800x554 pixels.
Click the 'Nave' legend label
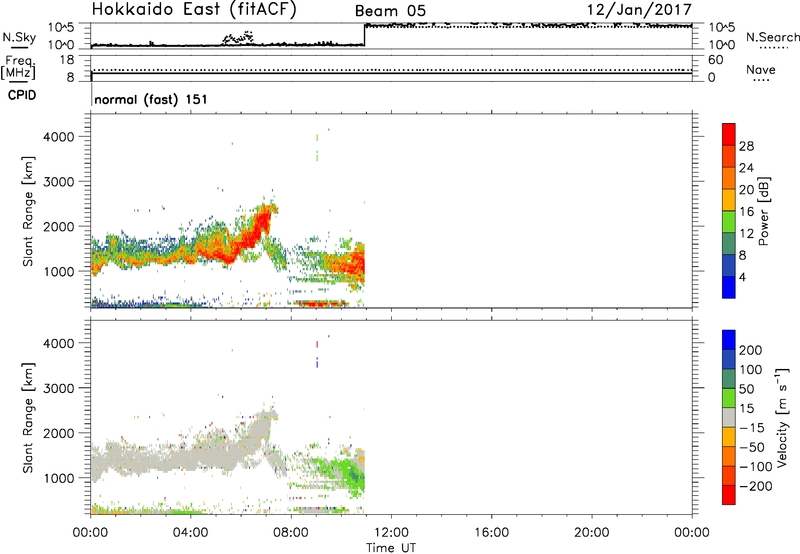coord(760,70)
